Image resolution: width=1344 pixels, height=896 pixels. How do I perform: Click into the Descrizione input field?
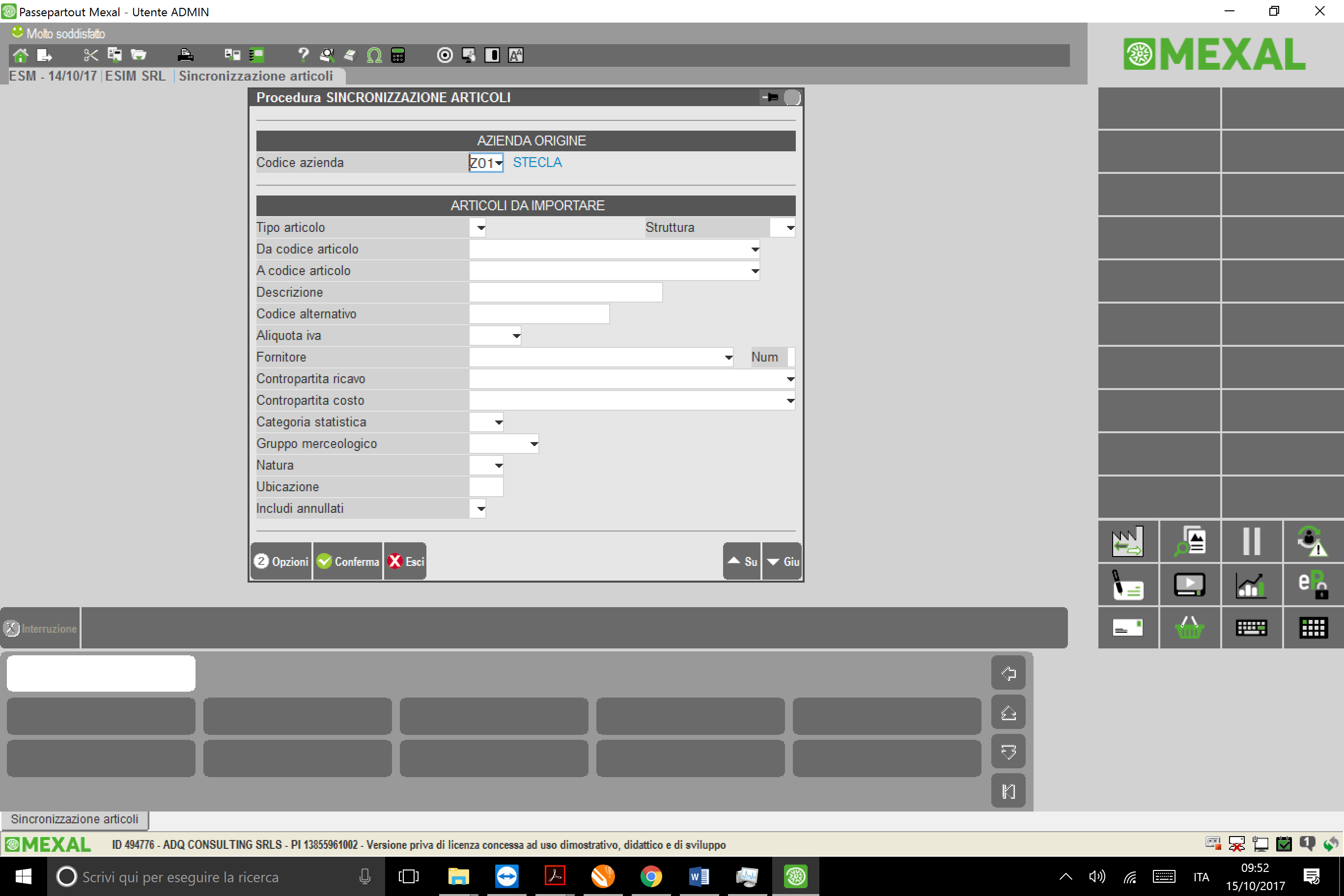point(565,292)
